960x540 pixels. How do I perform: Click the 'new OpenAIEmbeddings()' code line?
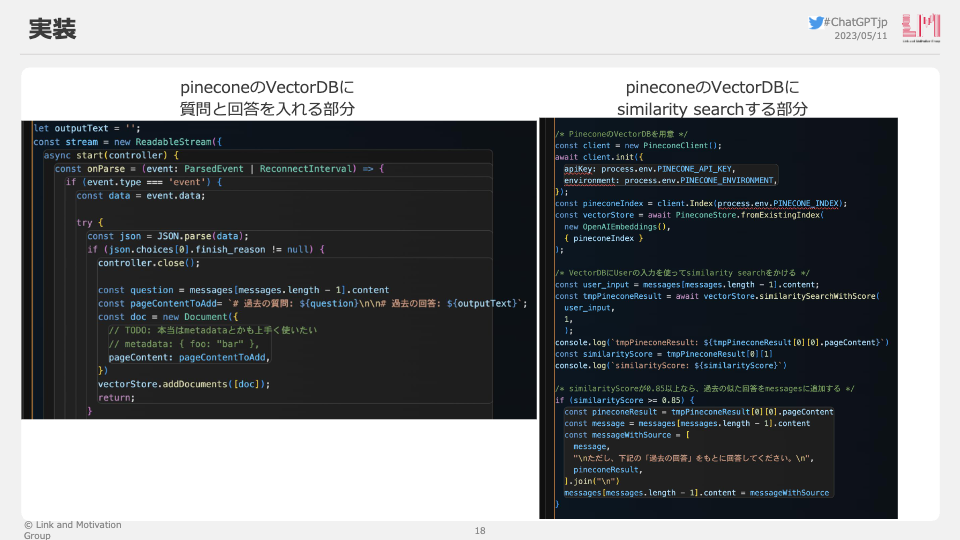[x=616, y=226]
